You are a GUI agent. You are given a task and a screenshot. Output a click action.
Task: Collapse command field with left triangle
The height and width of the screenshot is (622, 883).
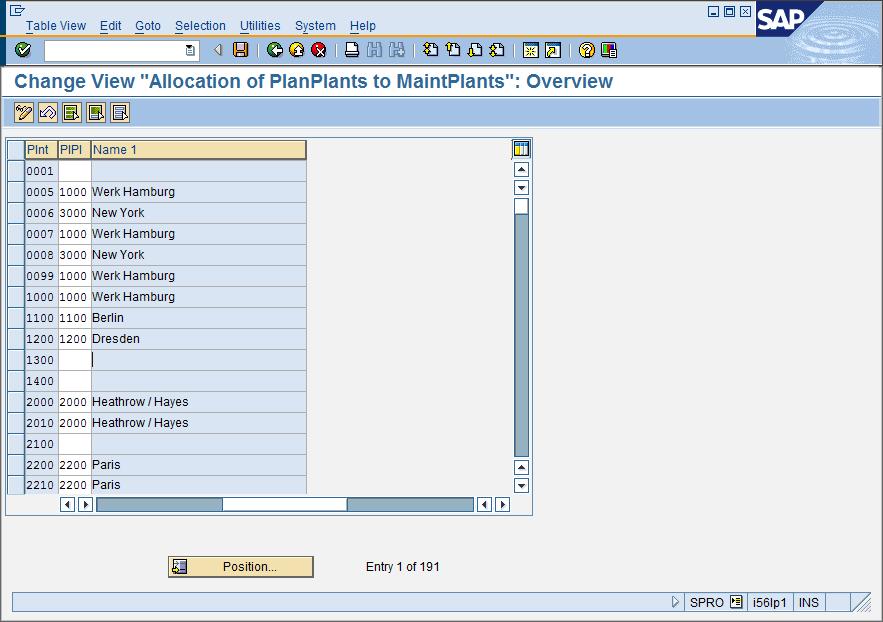(218, 50)
